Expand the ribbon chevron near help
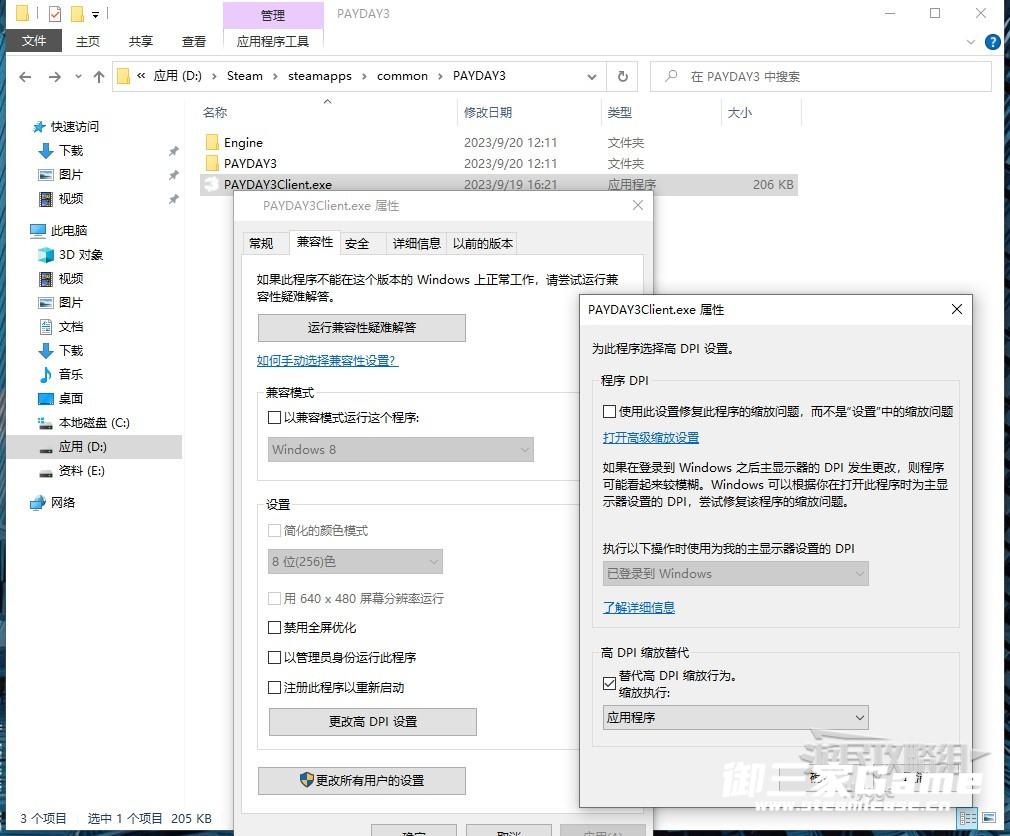The height and width of the screenshot is (836, 1010). point(969,42)
